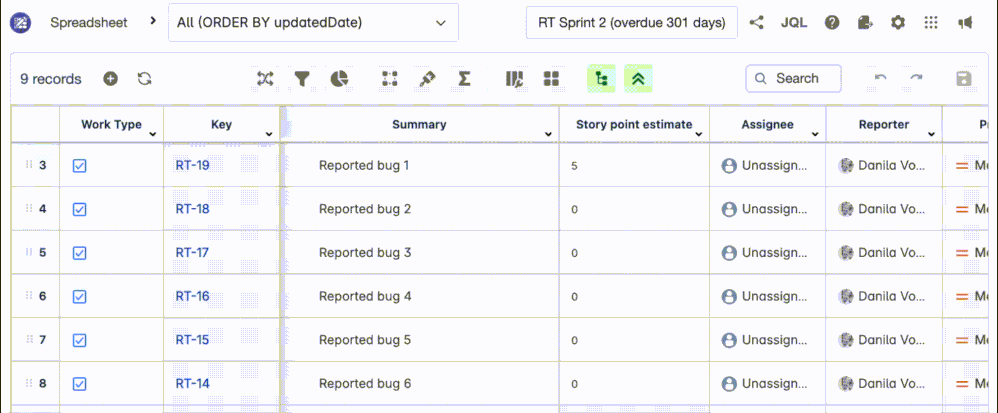Viewport: 998px width, 413px height.
Task: Open the sigma sum icon
Action: (x=465, y=79)
